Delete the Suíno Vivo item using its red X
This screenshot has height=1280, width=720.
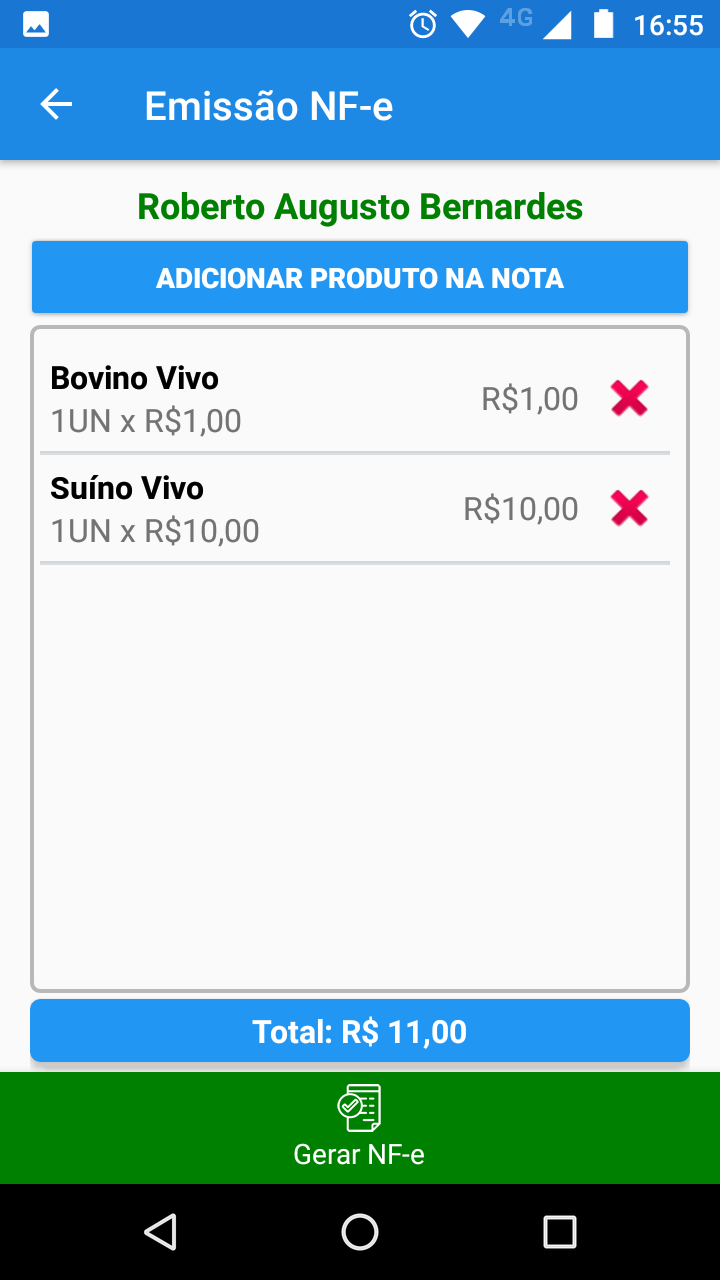(x=629, y=509)
